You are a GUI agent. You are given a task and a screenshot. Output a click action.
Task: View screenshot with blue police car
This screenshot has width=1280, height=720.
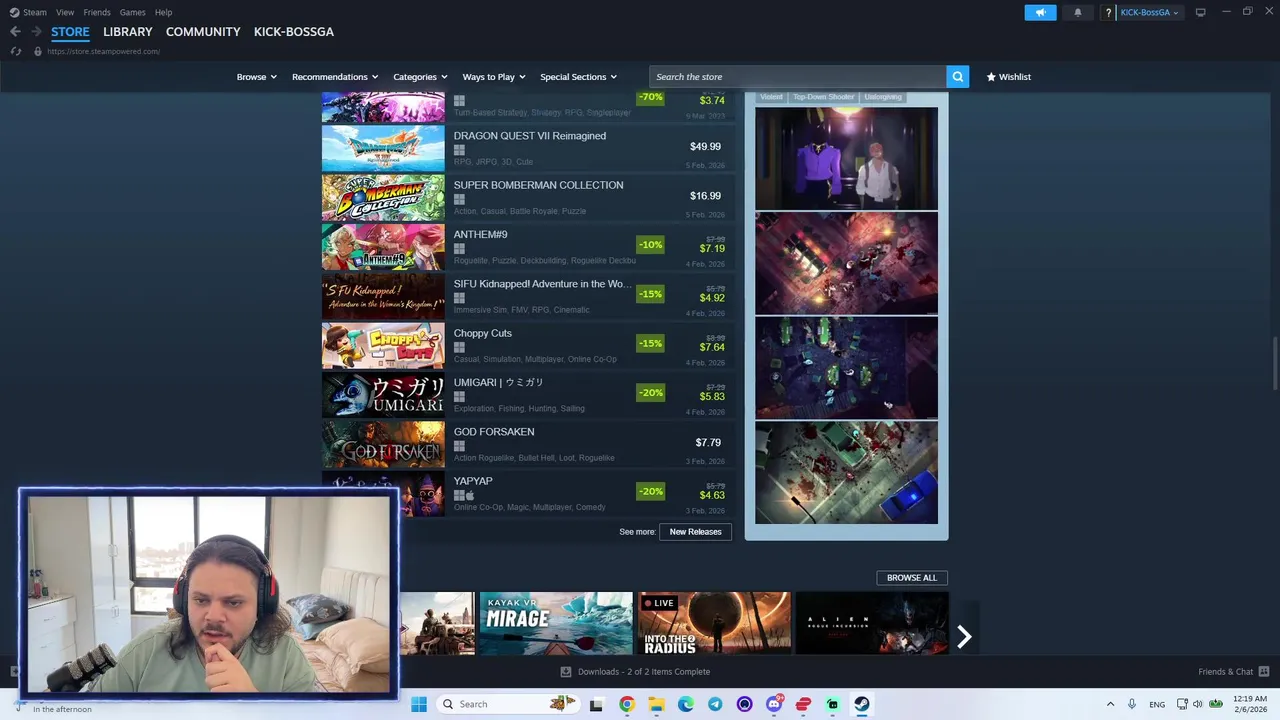(846, 473)
